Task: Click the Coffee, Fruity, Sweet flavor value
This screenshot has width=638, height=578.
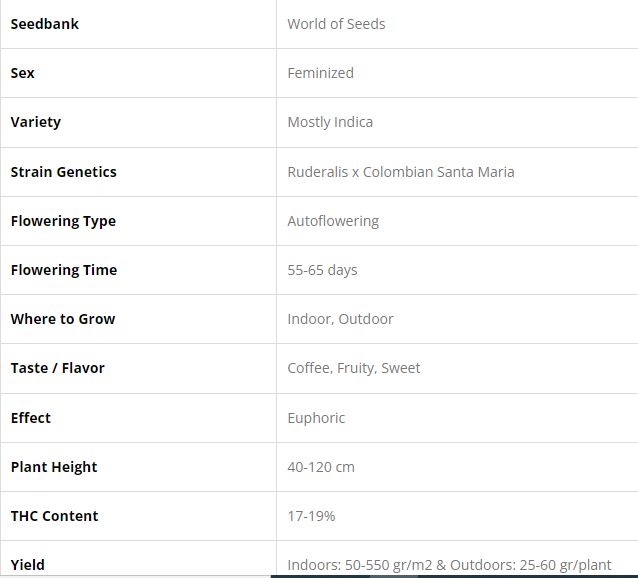Action: [353, 368]
